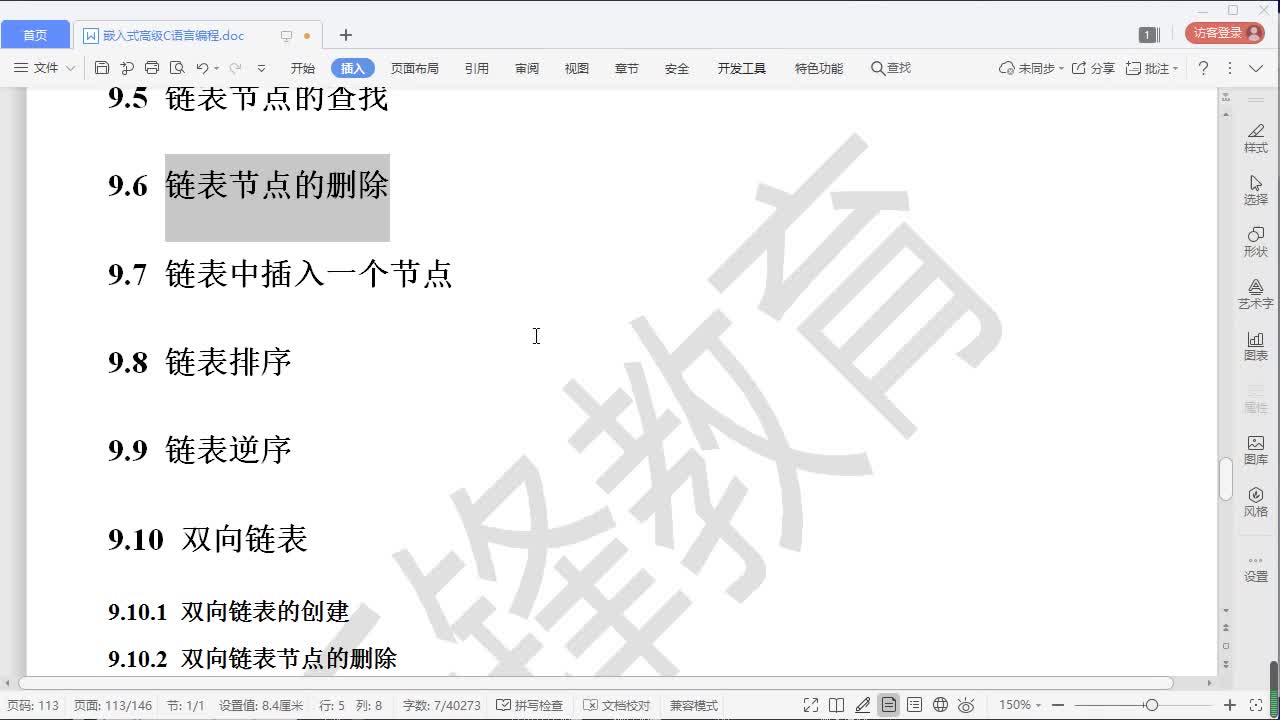1280x720 pixels.
Task: Toggle 文档校对 proofreading in status bar
Action: [x=617, y=705]
